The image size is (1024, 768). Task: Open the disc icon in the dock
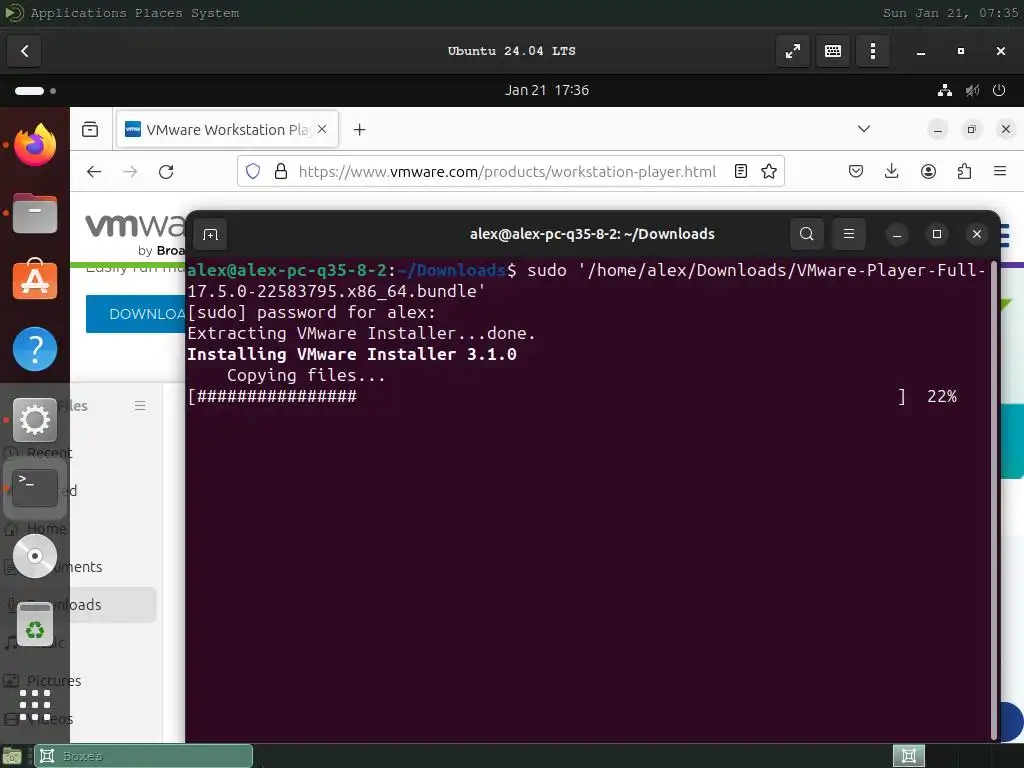coord(35,556)
